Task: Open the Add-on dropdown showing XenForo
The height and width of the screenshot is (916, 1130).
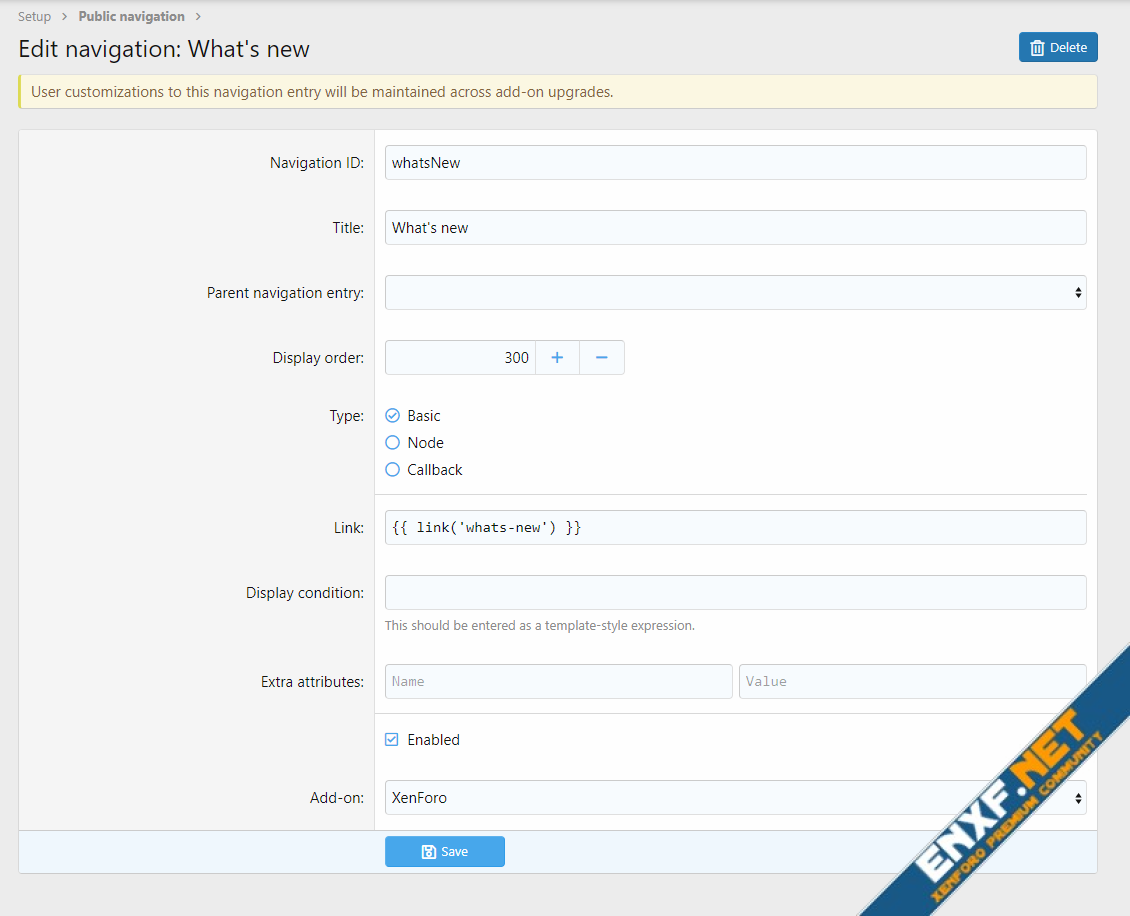Action: coord(735,798)
